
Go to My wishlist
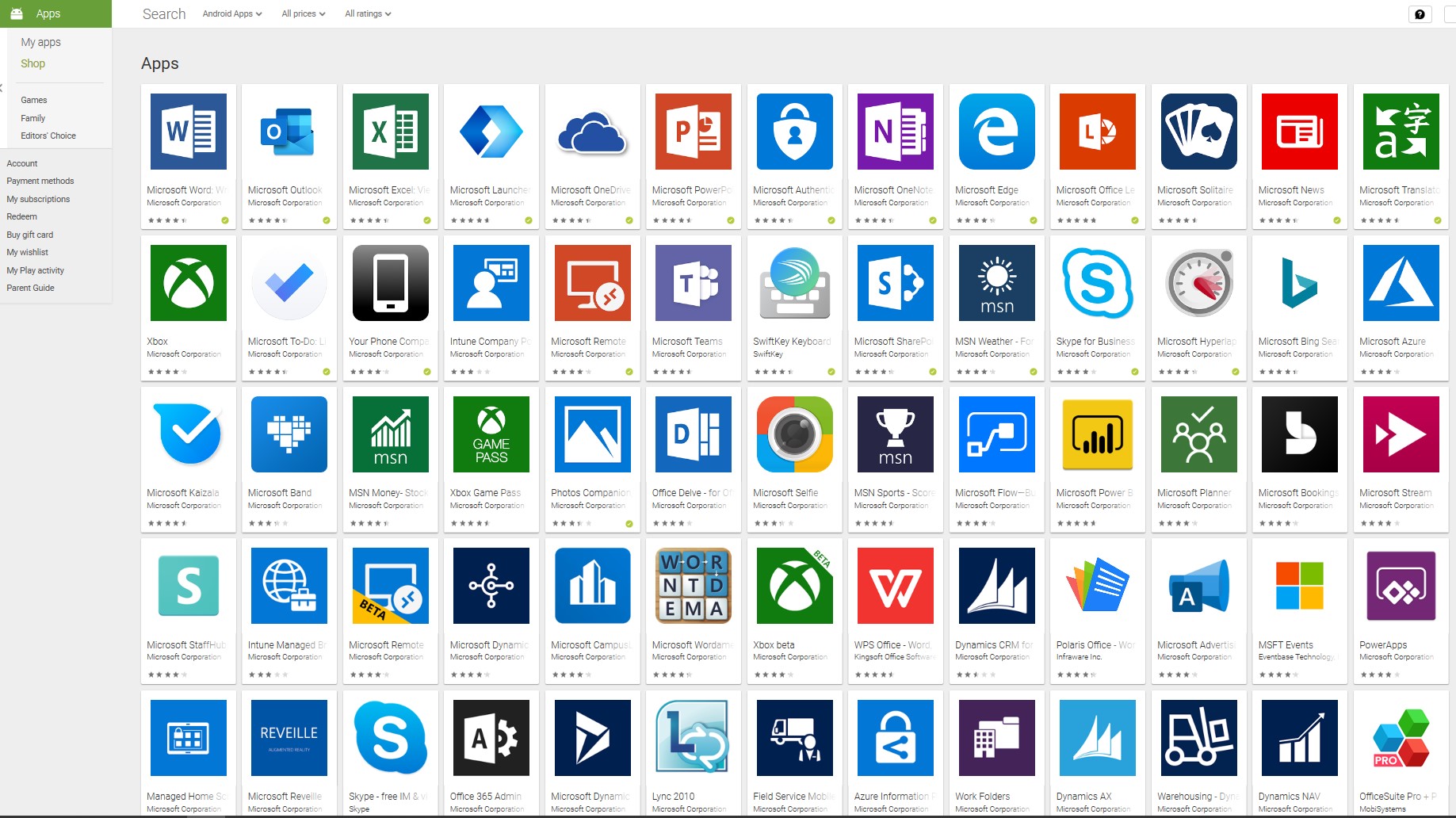(x=28, y=252)
